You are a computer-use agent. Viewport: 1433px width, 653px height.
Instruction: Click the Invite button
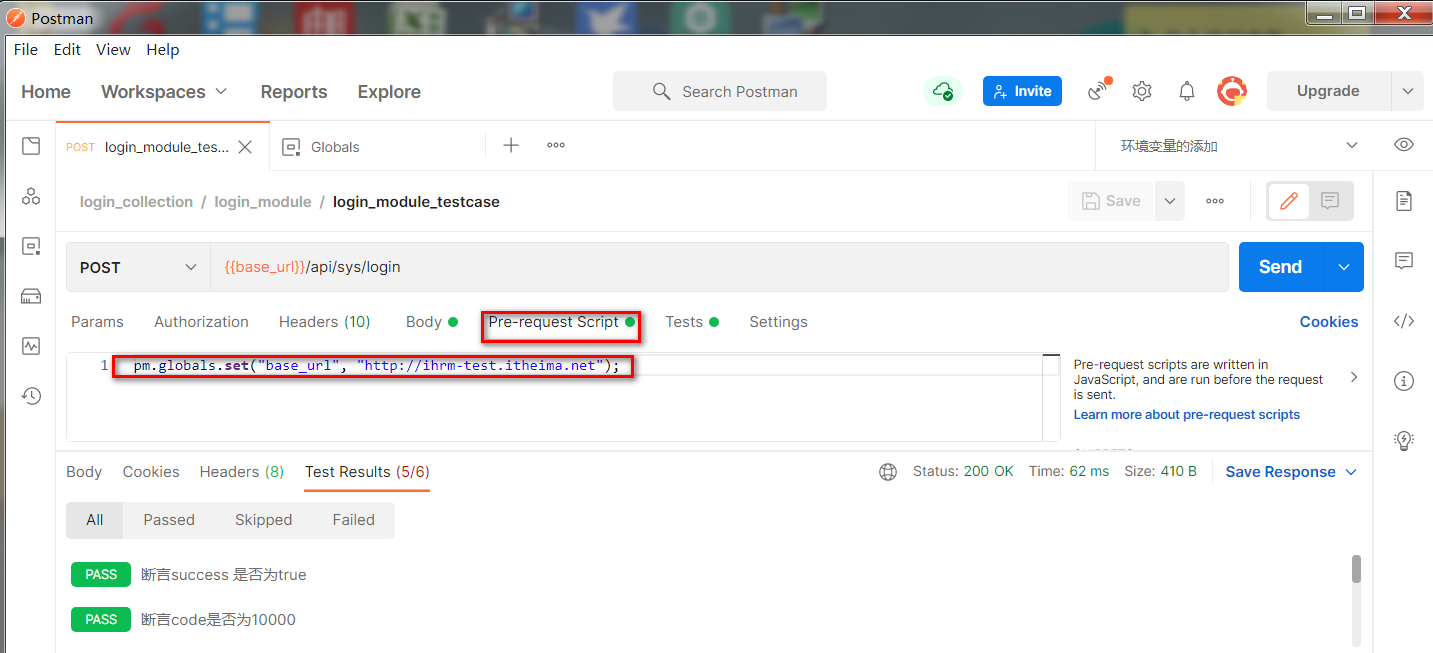click(1022, 91)
